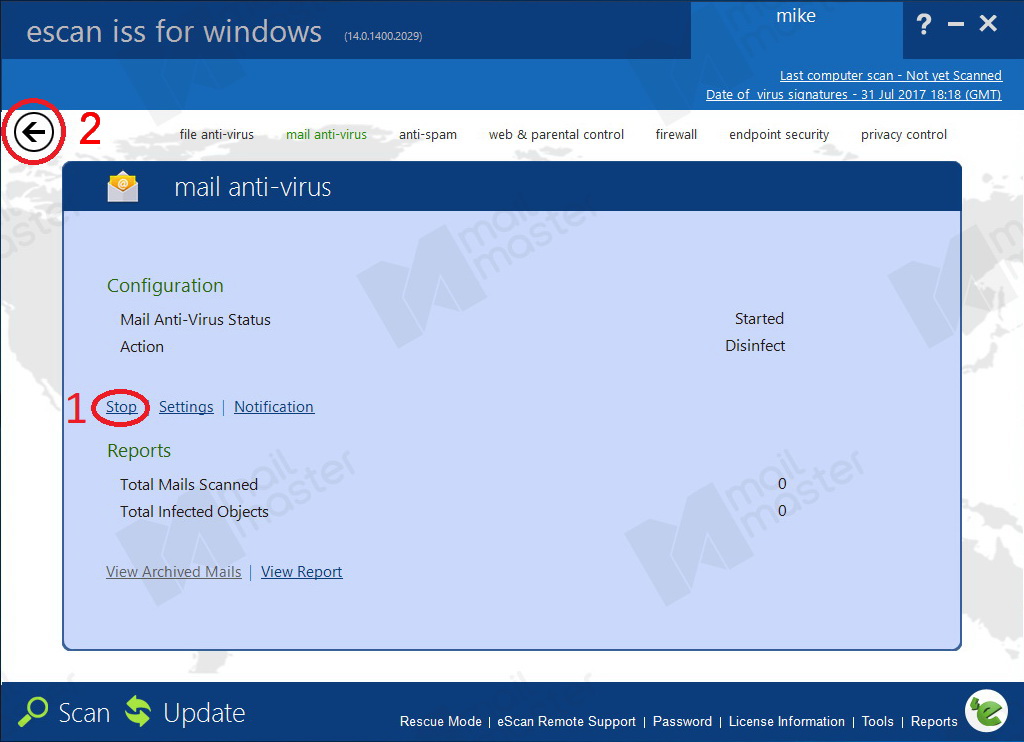Select the mail anti-virus tab
Screen dimensions: 1024x742
coord(327,135)
